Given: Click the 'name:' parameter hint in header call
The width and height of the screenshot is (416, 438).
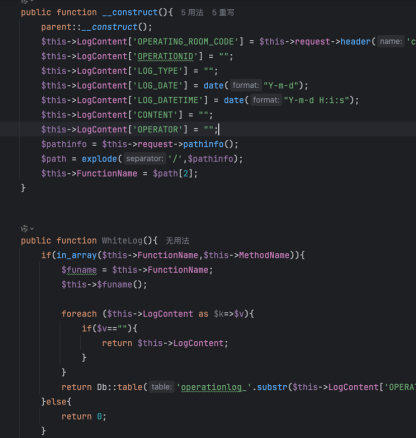Looking at the screenshot, I should point(391,42).
